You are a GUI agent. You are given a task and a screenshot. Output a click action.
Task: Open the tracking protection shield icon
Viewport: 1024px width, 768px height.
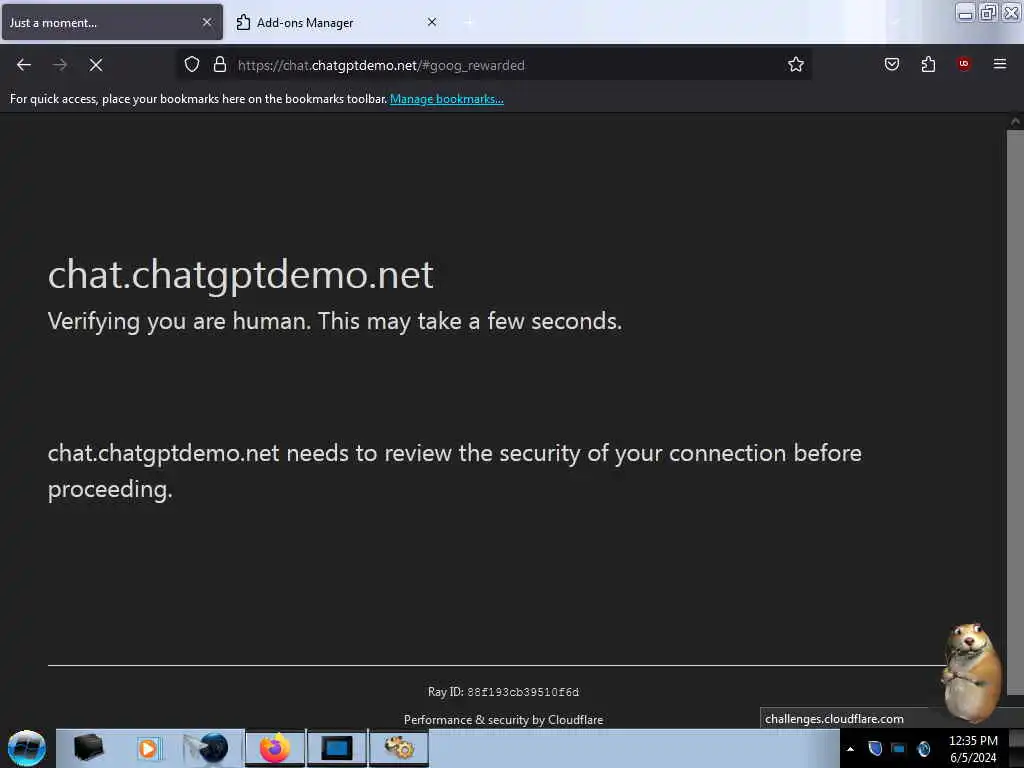click(191, 65)
